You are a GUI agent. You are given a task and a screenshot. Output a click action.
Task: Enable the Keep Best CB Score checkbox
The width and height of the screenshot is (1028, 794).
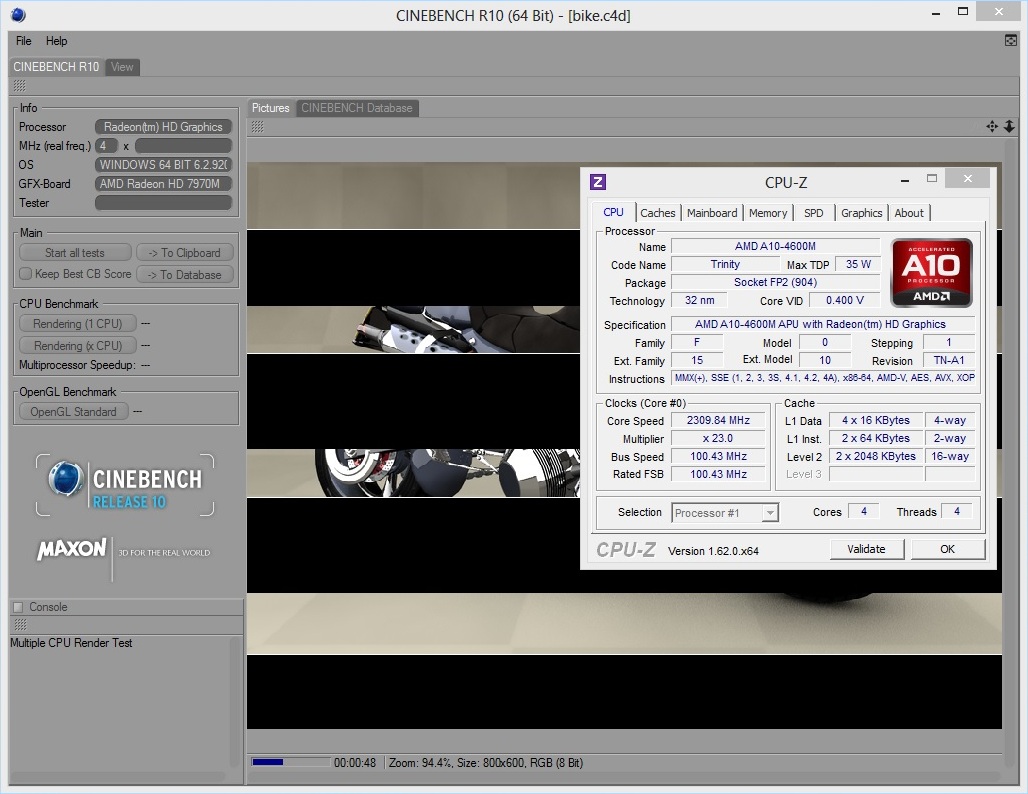tap(26, 274)
